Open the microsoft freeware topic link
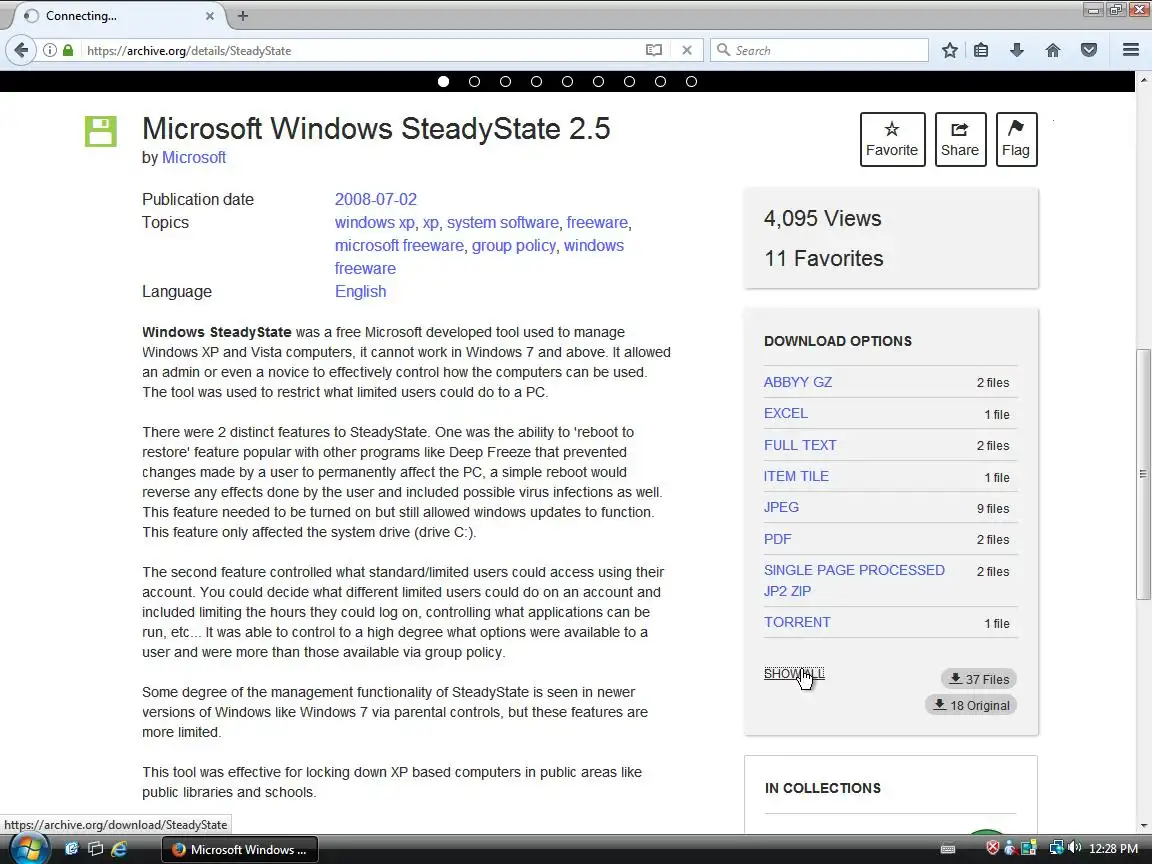The width and height of the screenshot is (1152, 864). pyautogui.click(x=399, y=245)
